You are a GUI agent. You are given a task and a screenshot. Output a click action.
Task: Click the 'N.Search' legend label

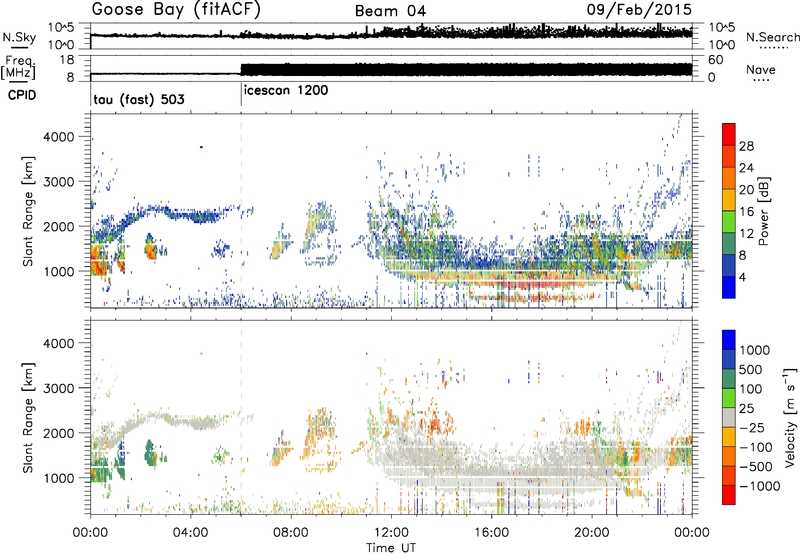pos(773,37)
